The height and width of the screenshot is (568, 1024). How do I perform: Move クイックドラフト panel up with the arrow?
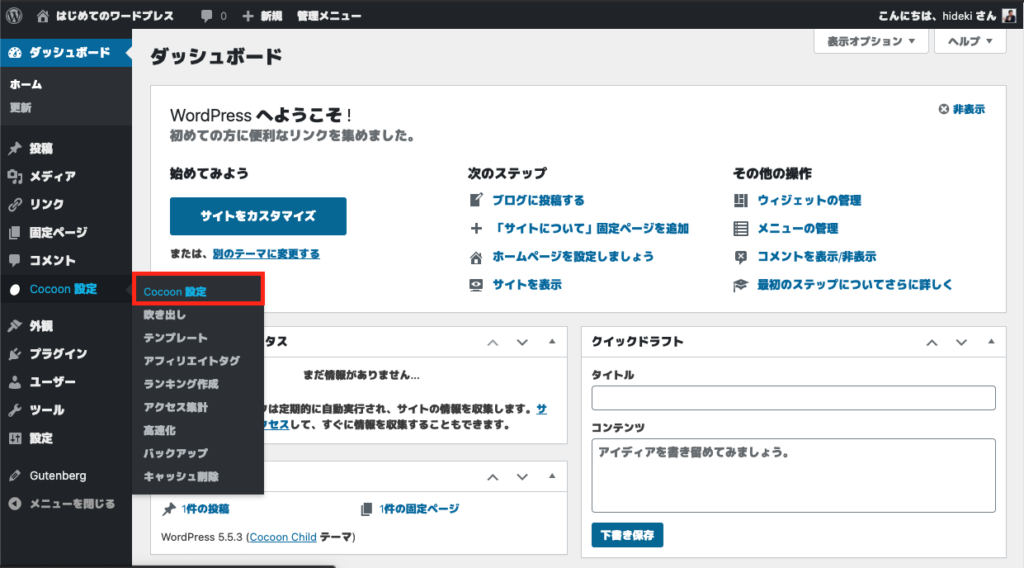[x=932, y=342]
